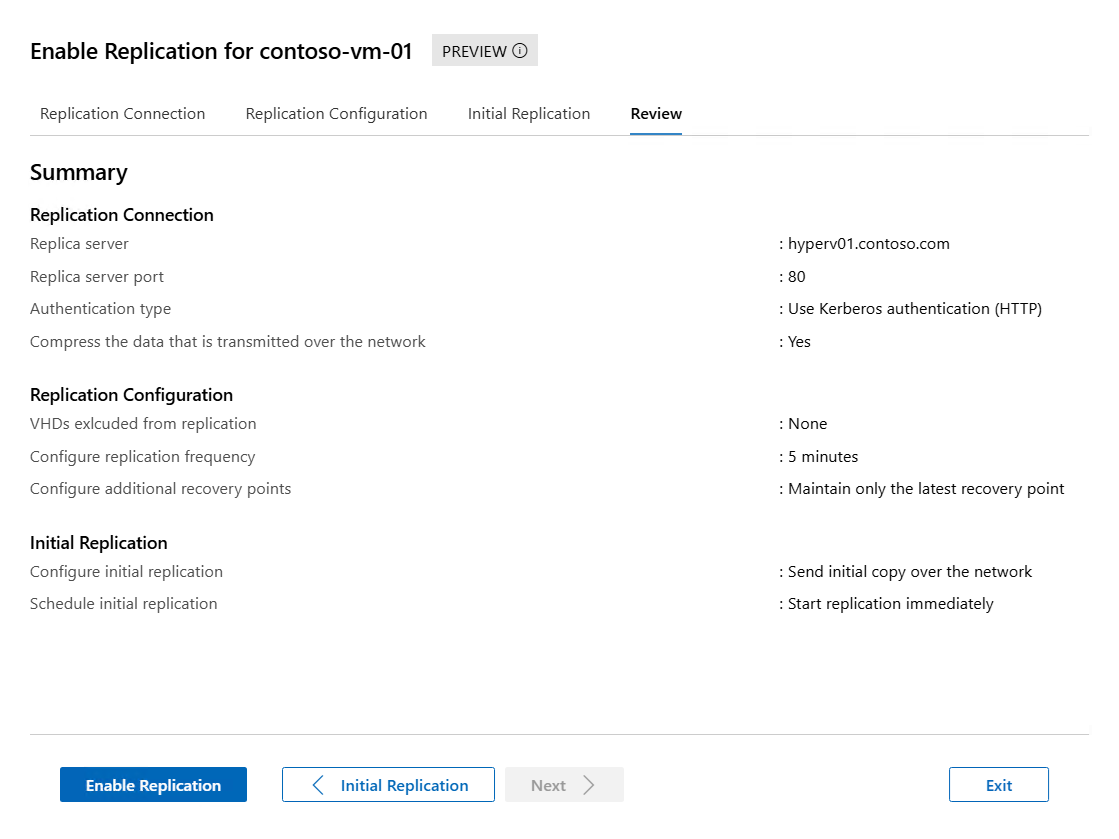Open the Replication Configuration tab
This screenshot has width=1119, height=839.
pos(336,114)
